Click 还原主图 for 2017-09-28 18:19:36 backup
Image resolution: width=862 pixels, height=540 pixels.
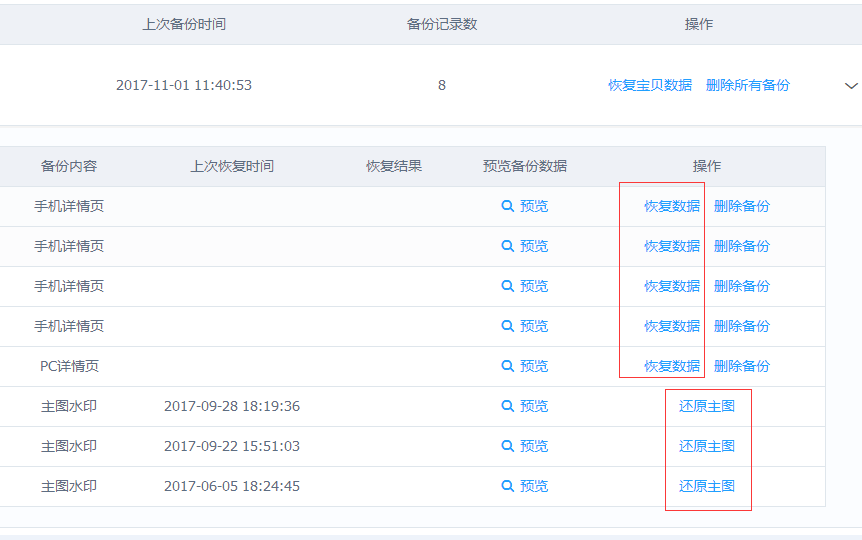point(707,406)
